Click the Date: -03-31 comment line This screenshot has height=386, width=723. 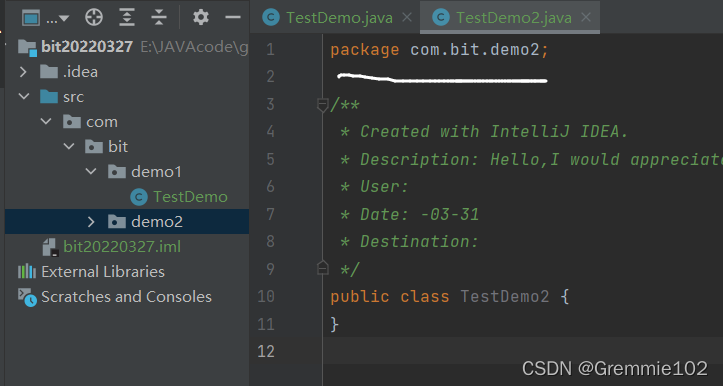(x=409, y=214)
